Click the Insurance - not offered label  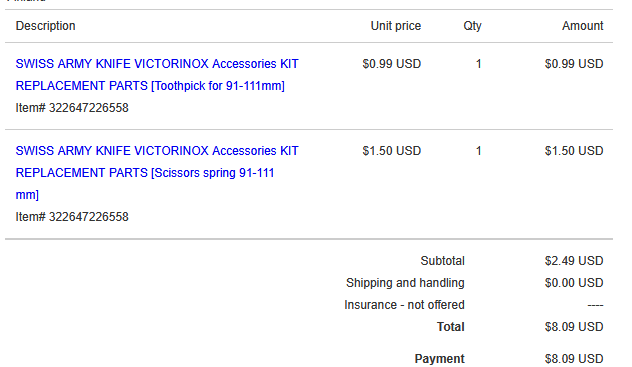(404, 305)
